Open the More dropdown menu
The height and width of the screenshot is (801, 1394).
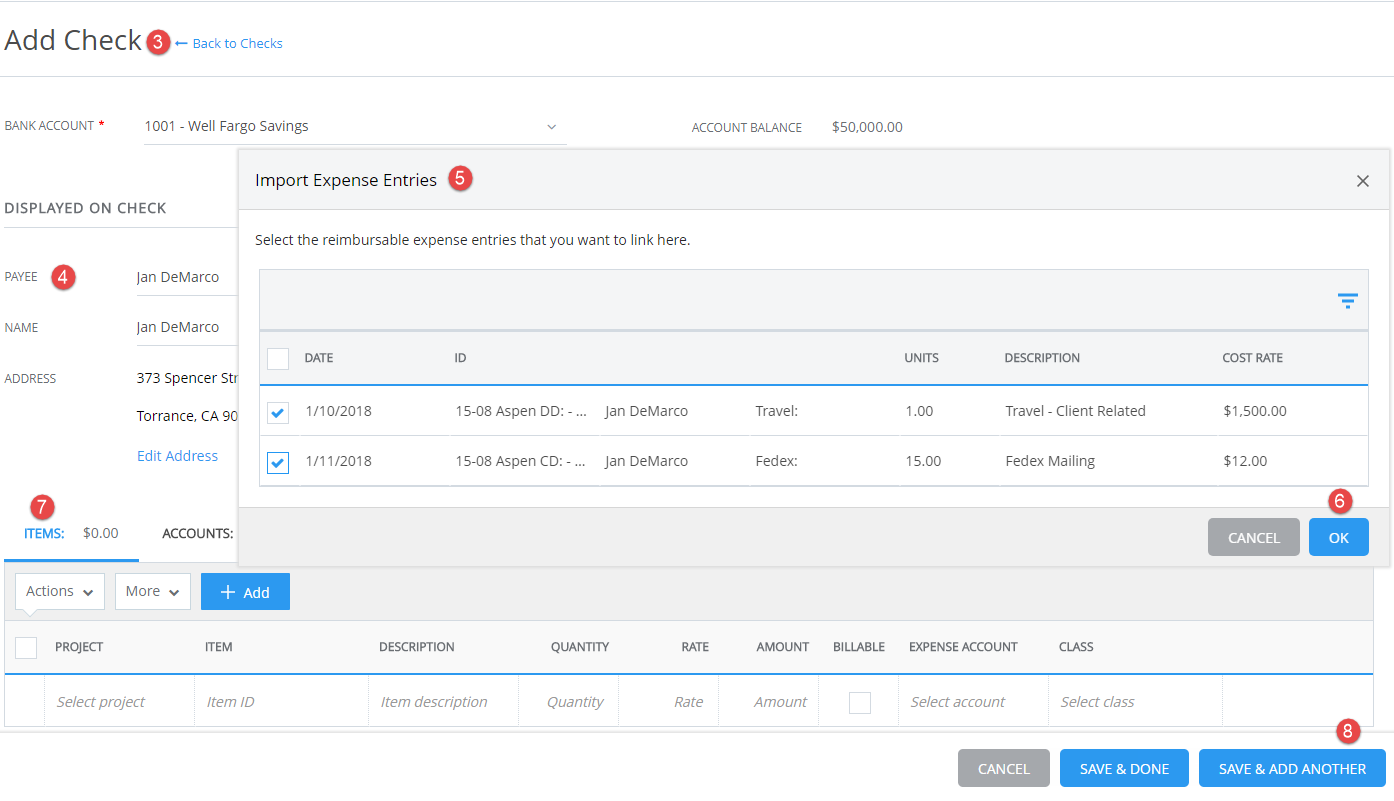coord(152,592)
